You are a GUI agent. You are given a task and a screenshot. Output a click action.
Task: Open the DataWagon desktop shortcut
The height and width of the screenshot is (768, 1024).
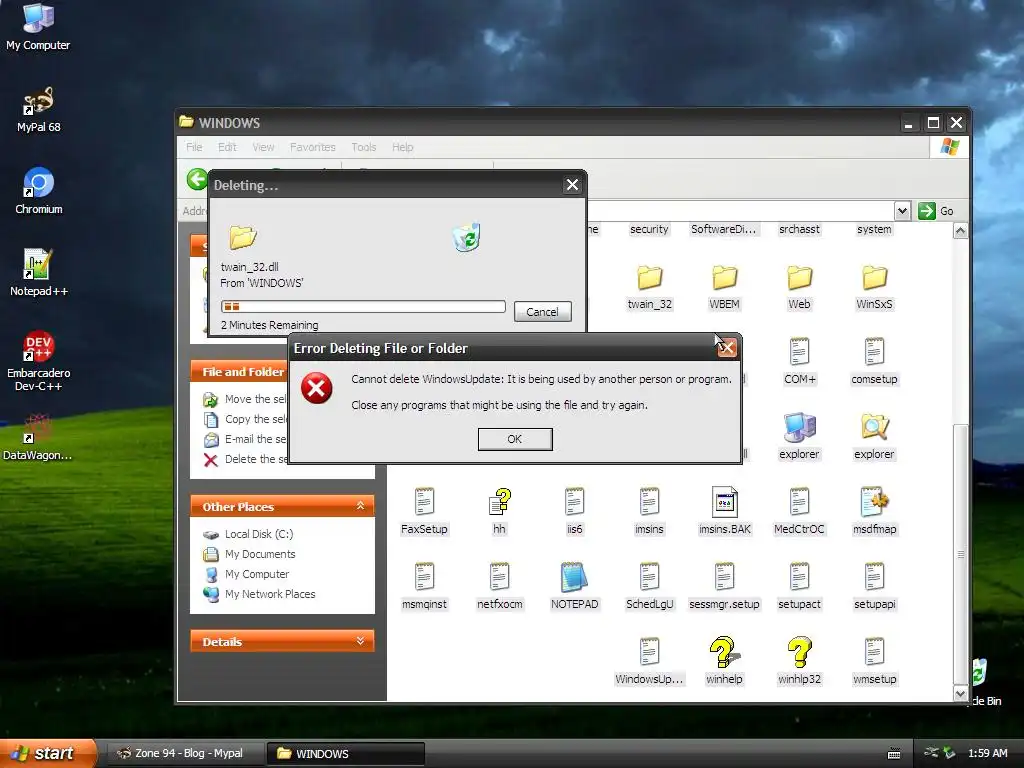click(38, 436)
